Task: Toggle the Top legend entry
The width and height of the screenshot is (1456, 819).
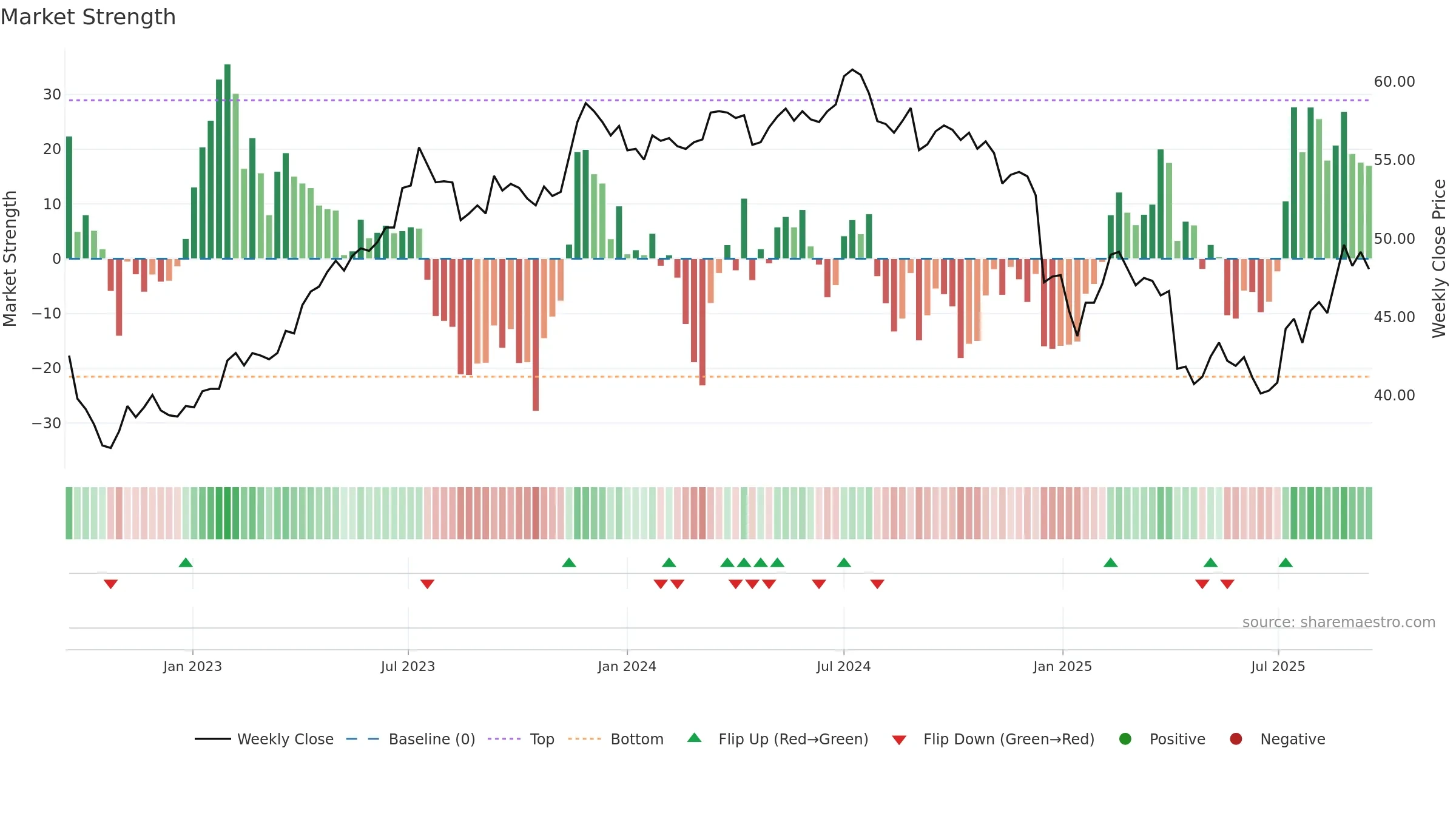Action: pos(521,739)
